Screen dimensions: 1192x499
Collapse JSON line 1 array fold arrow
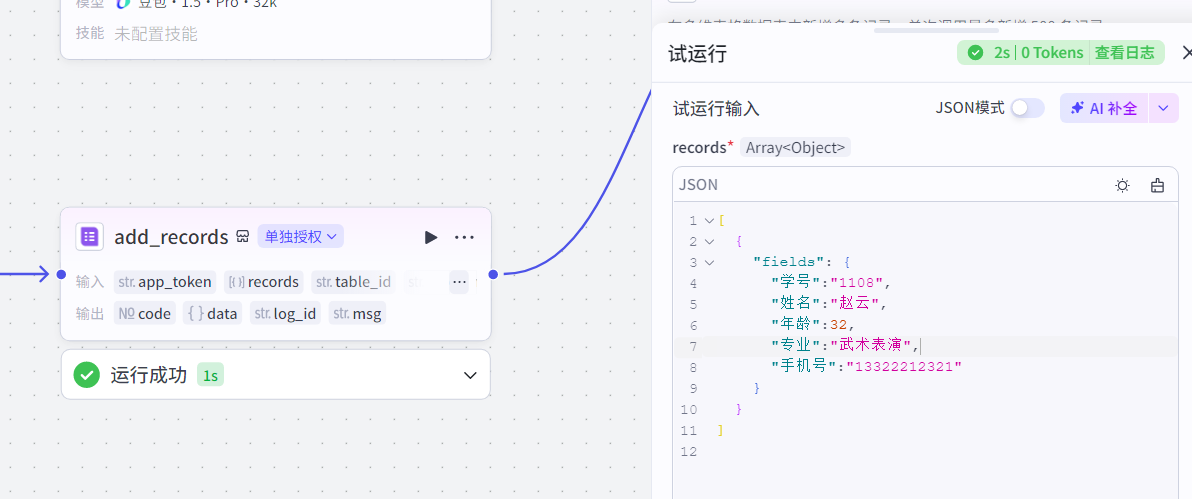coord(709,220)
